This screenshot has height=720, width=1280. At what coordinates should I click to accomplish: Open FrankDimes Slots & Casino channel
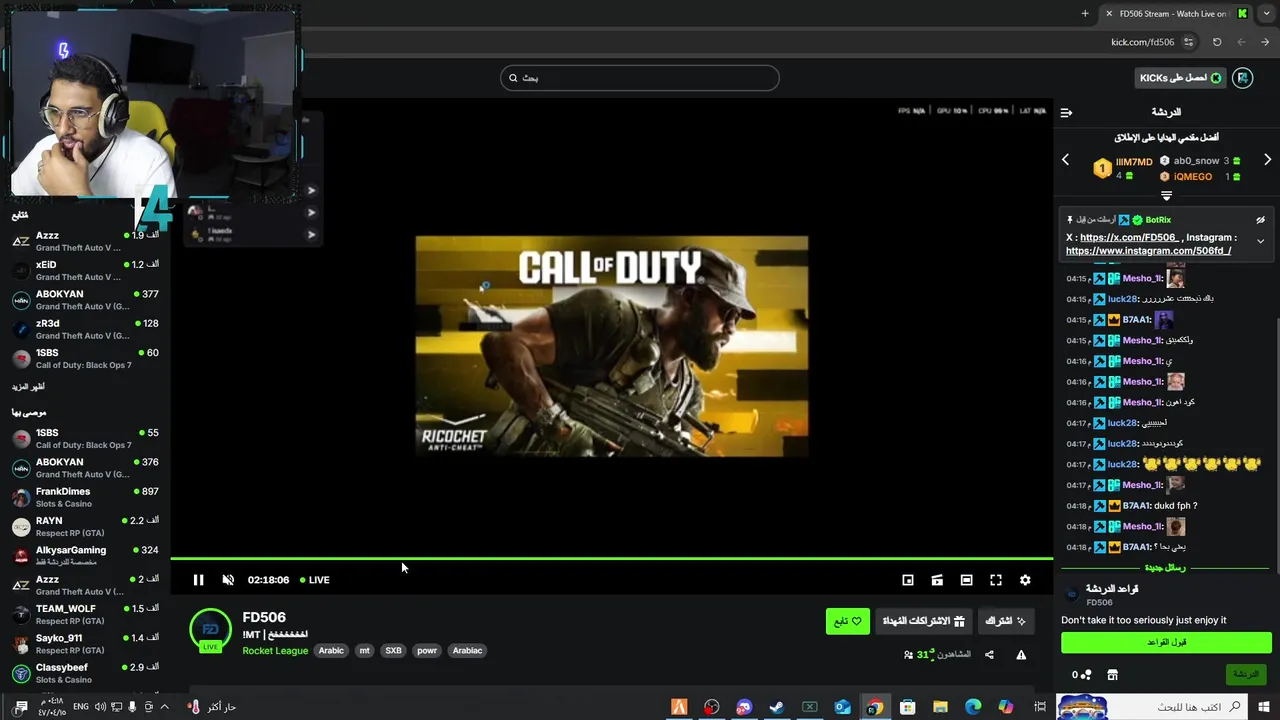[85, 497]
